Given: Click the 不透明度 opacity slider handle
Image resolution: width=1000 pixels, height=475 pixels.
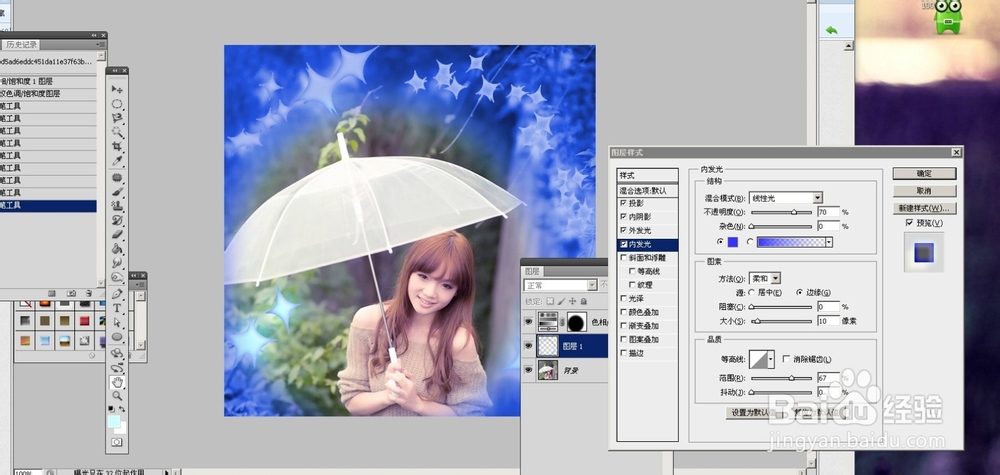Looking at the screenshot, I should pyautogui.click(x=794, y=212).
